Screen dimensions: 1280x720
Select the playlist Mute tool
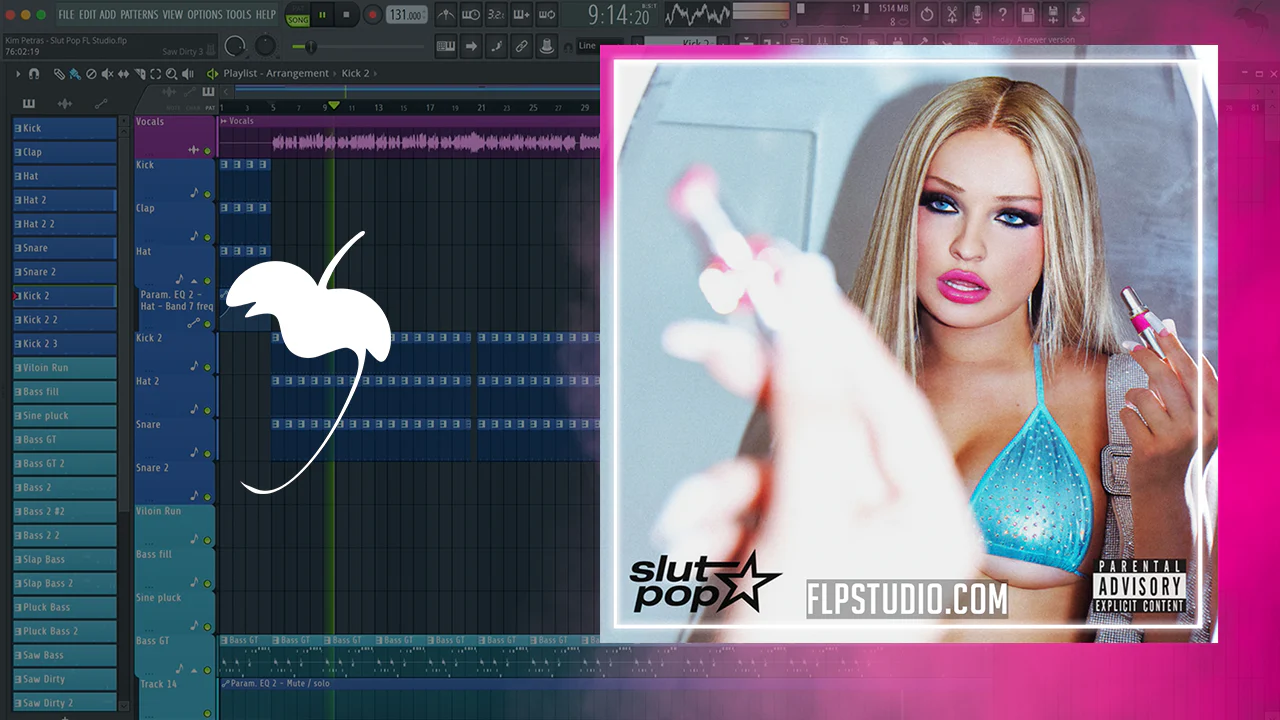[x=107, y=74]
